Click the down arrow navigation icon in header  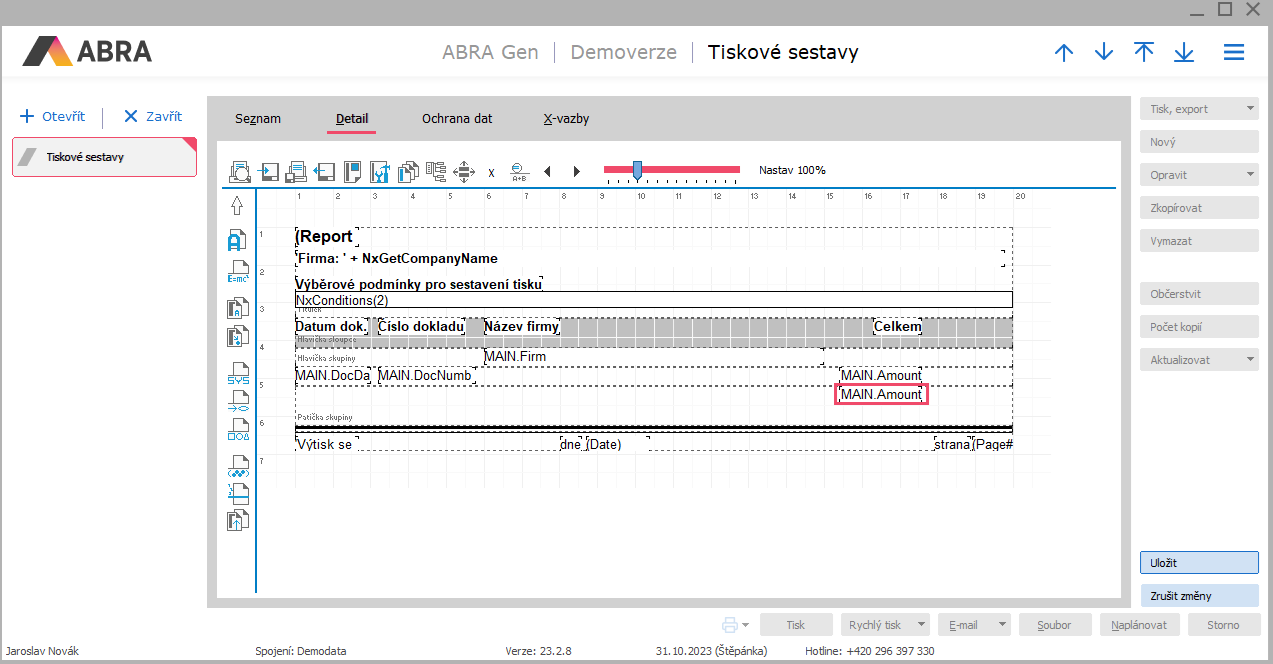pyautogui.click(x=1104, y=52)
